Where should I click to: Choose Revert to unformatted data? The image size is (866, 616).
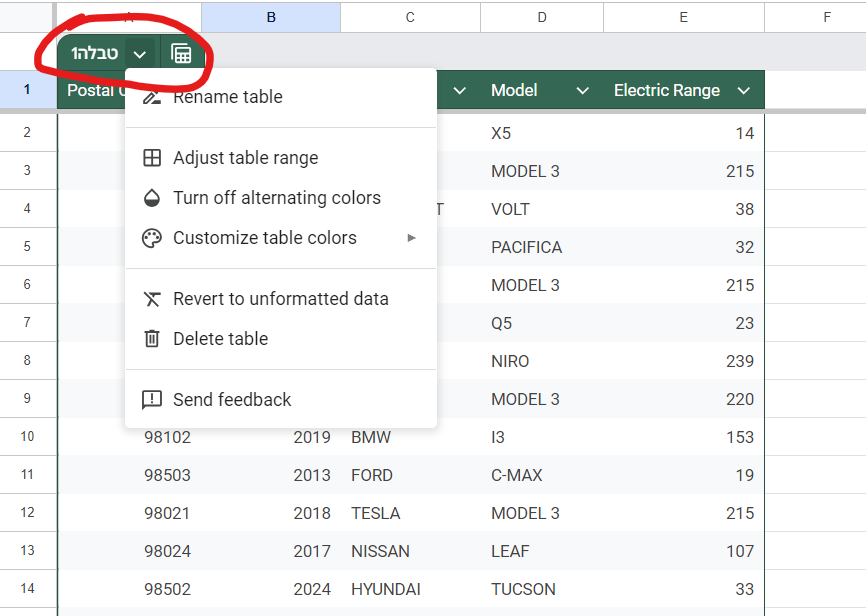tap(280, 299)
